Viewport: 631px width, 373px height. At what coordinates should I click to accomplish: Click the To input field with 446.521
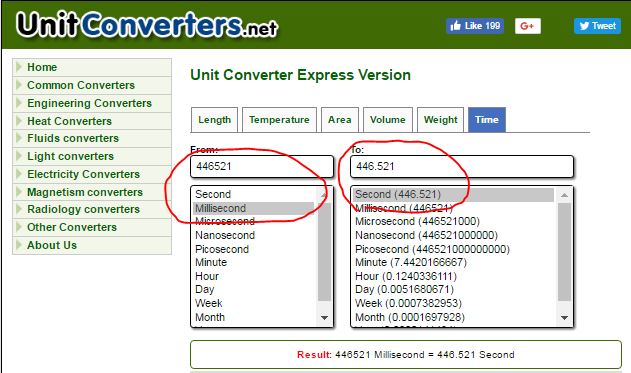[462, 167]
